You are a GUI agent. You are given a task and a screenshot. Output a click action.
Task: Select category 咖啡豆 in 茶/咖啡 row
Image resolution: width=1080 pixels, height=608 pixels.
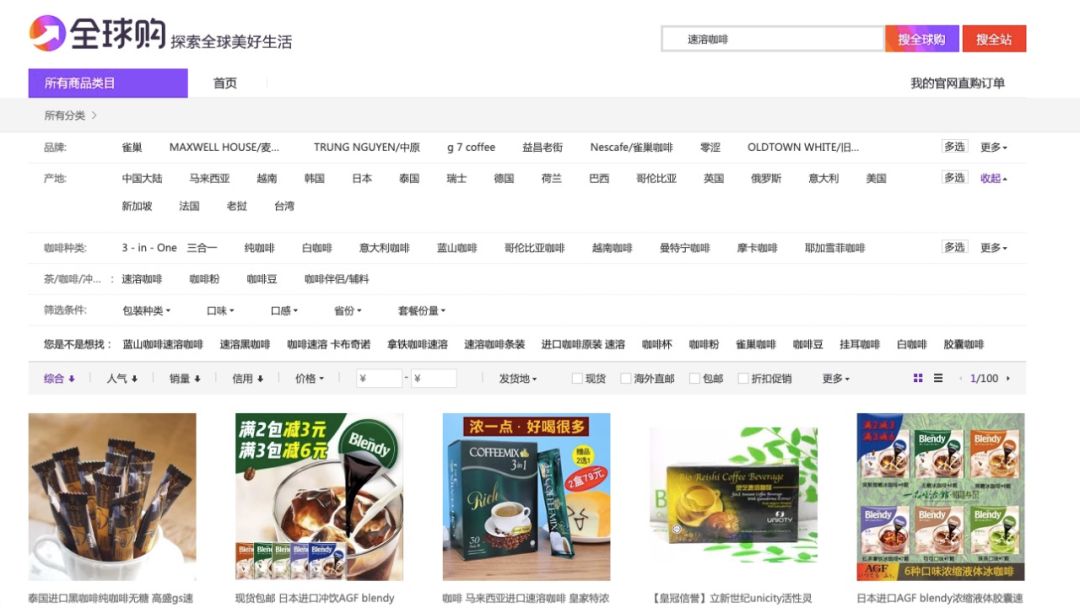(x=262, y=279)
